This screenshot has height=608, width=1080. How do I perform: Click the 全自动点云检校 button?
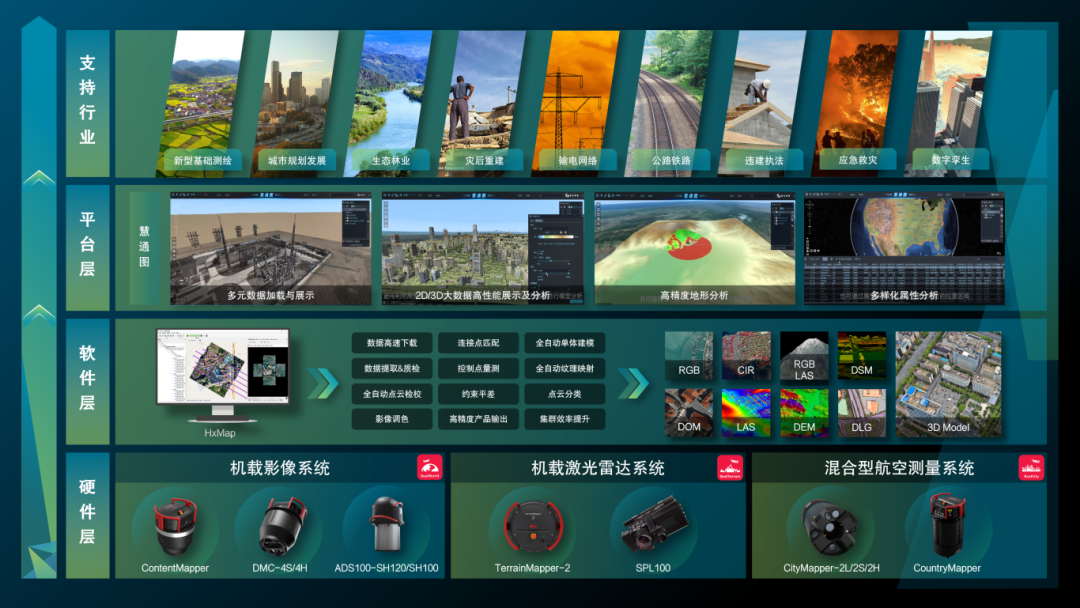point(392,394)
